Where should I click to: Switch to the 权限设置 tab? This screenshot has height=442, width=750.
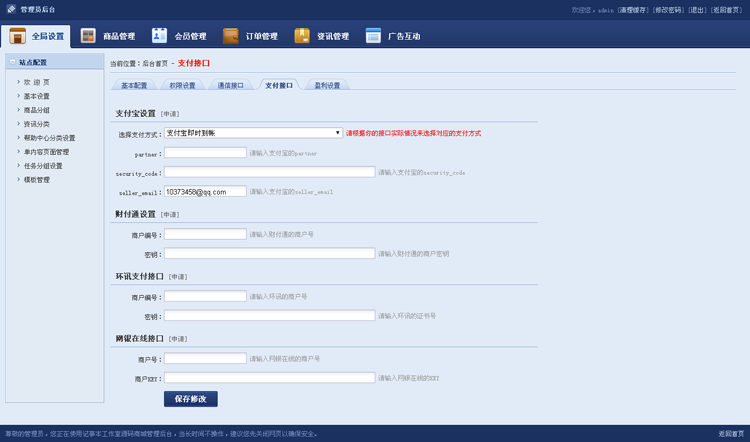[x=182, y=85]
